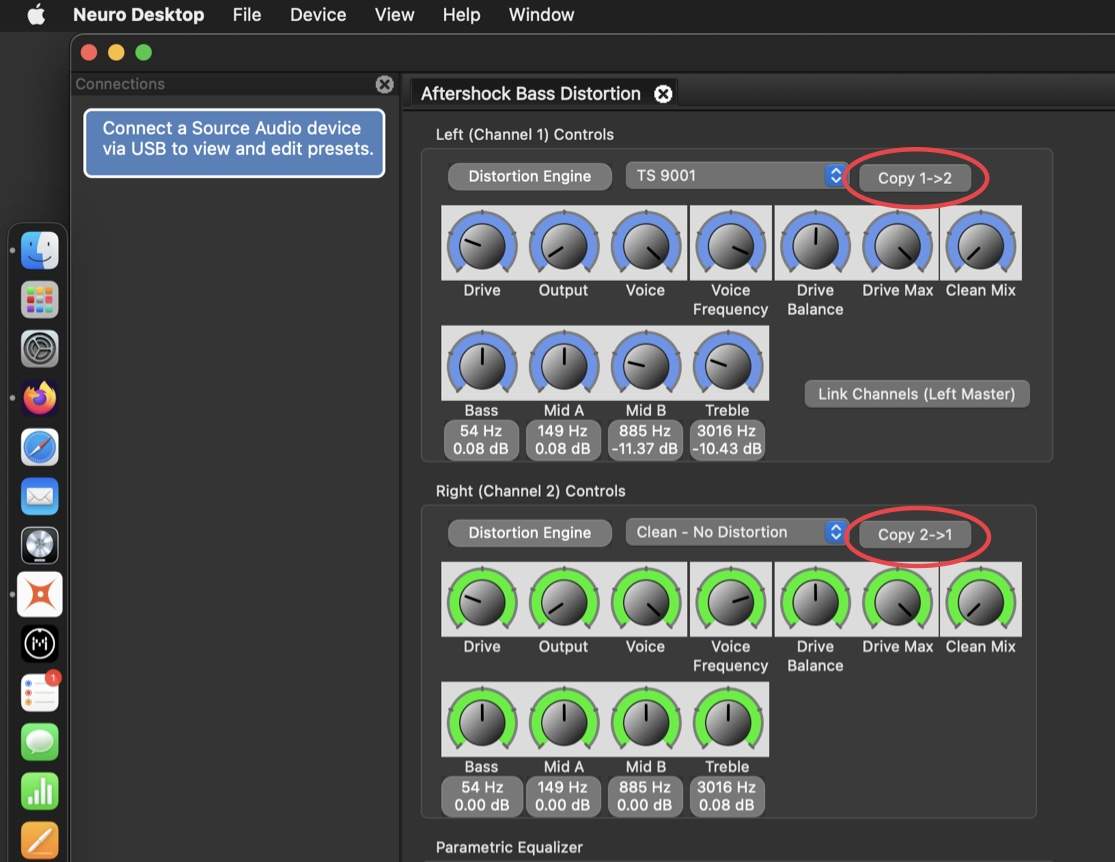1115x862 pixels.
Task: Open the black circular waveform app in Dock
Action: tap(40, 644)
